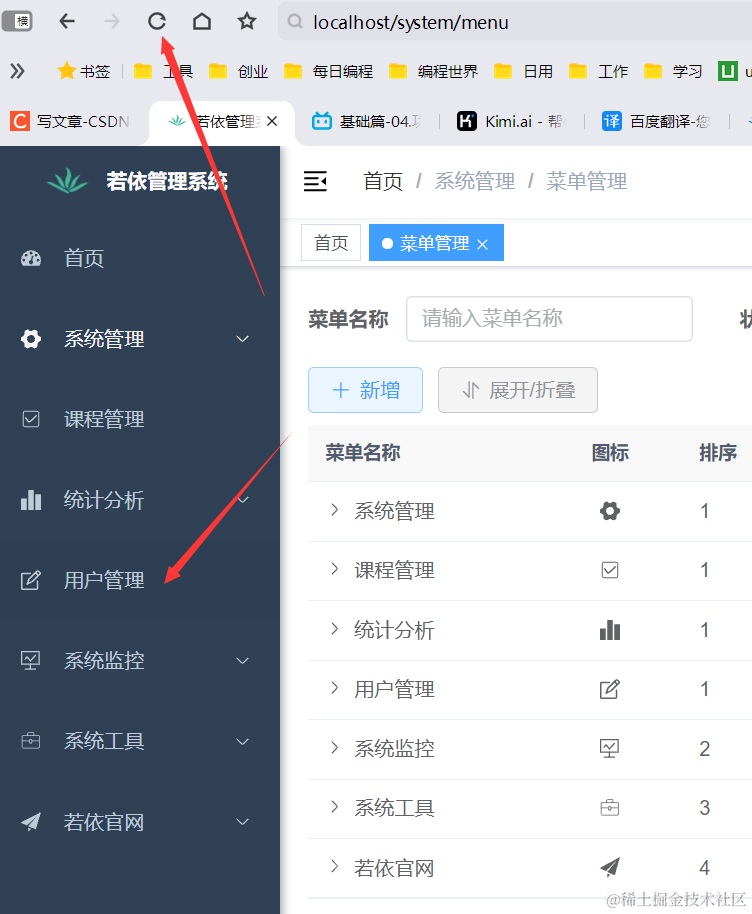Expand 统计分析 row in table

pos(335,630)
